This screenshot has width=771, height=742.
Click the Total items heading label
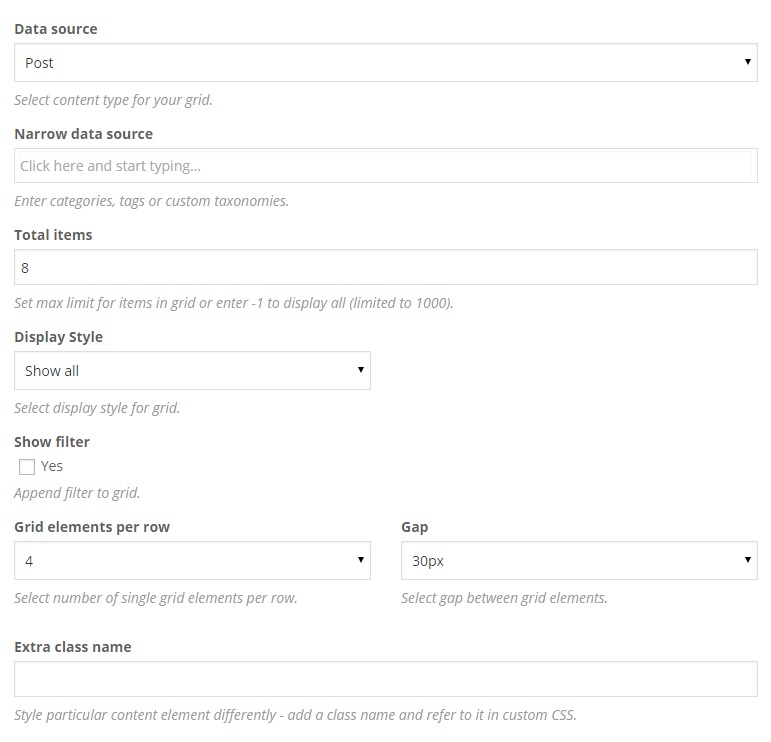pyautogui.click(x=53, y=235)
